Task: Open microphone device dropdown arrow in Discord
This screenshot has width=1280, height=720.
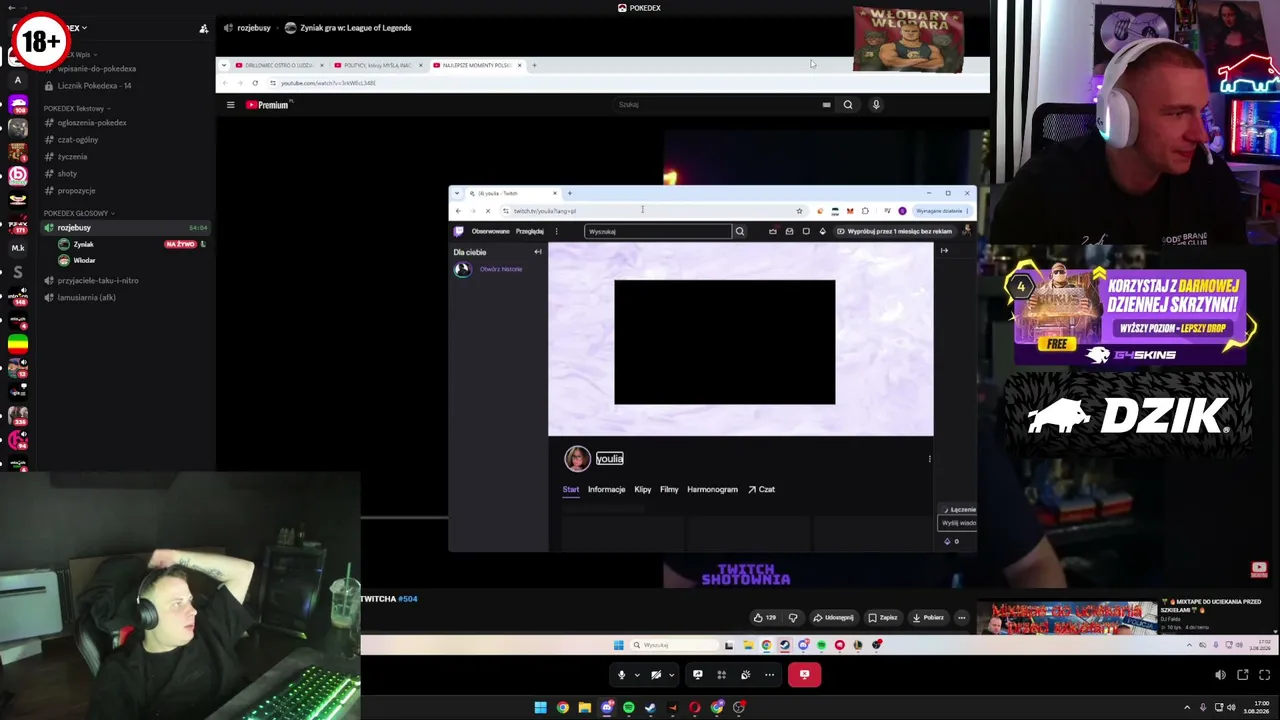Action: (x=636, y=674)
